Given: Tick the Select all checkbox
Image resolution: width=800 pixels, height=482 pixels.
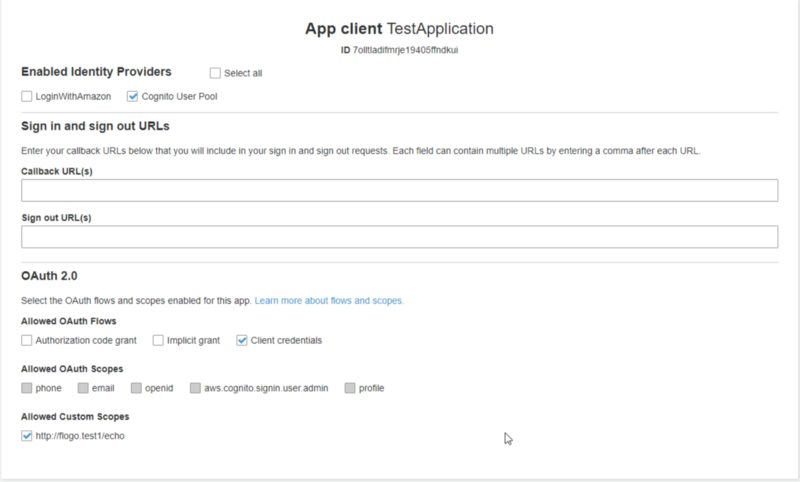Looking at the screenshot, I should (215, 73).
